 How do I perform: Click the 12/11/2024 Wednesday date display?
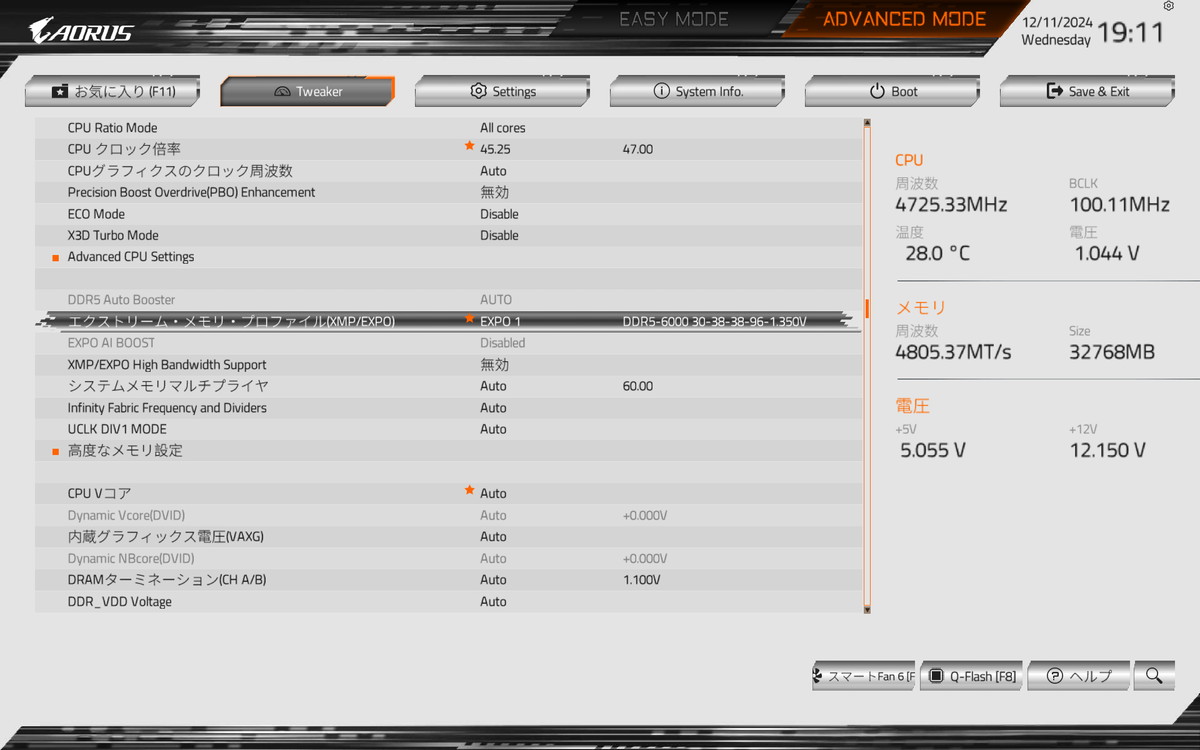tap(1056, 31)
